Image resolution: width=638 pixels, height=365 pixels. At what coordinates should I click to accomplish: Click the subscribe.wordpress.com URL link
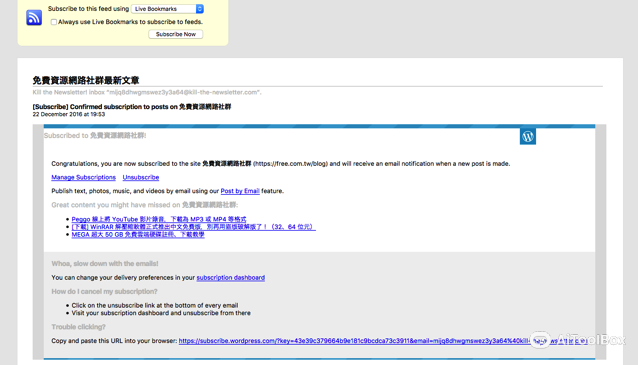pyautogui.click(x=382, y=341)
